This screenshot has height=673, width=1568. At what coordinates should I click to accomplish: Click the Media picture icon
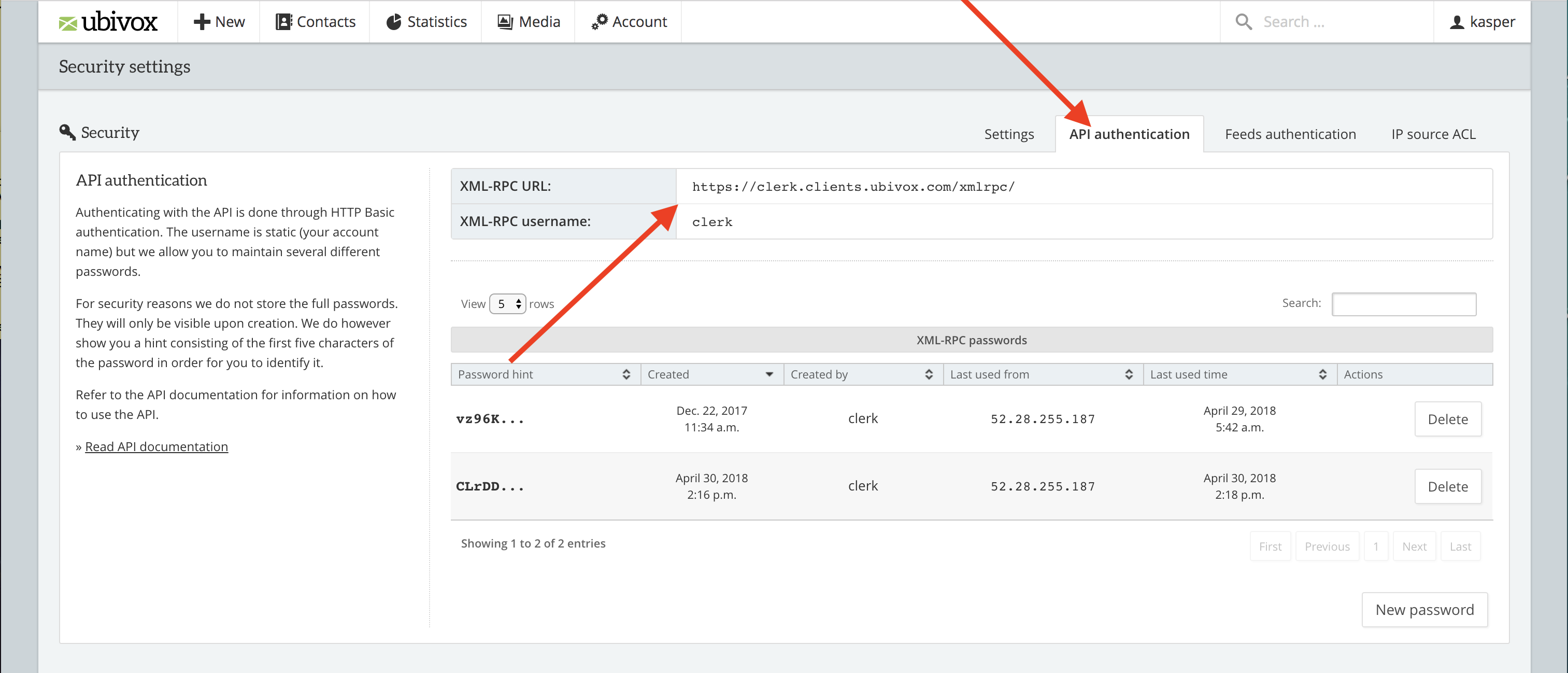tap(505, 22)
